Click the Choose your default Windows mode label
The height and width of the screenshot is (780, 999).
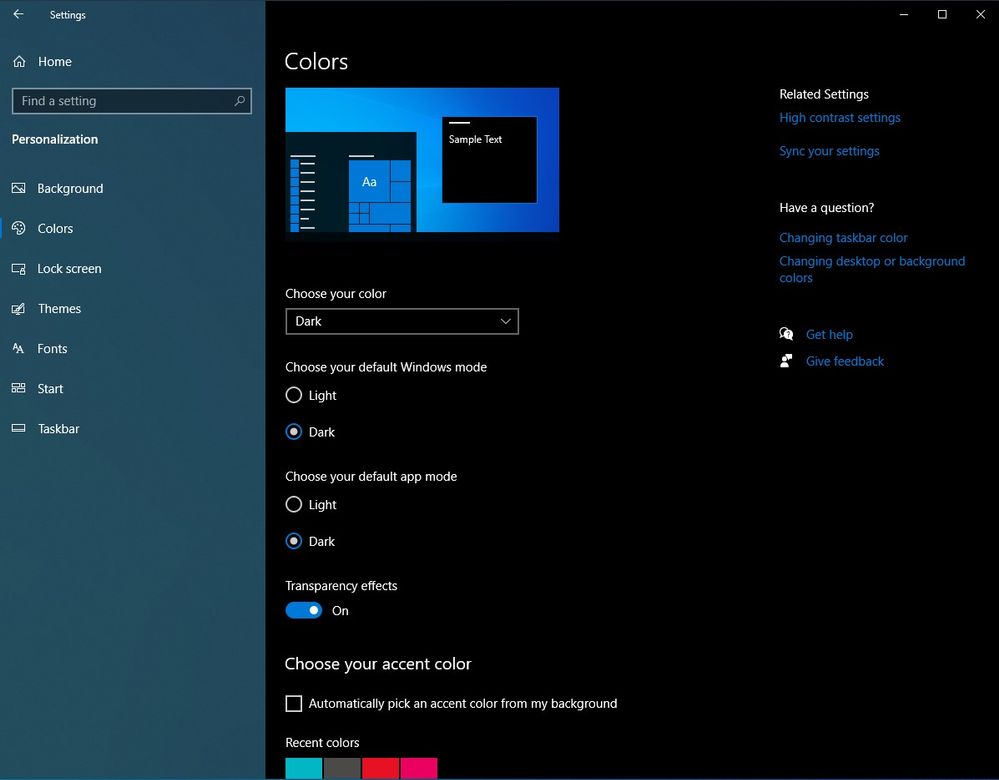click(386, 367)
